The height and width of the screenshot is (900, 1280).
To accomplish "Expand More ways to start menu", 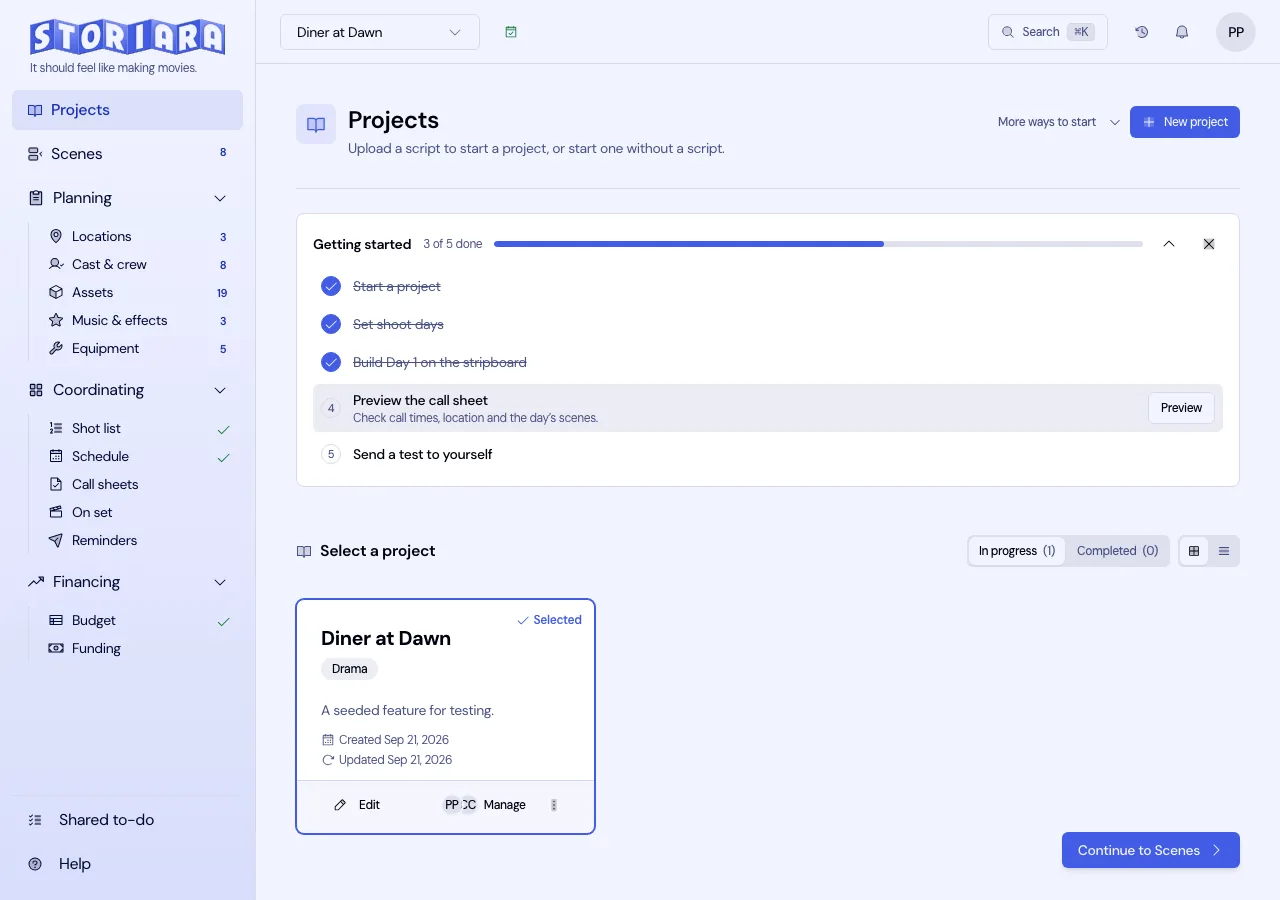I will pos(1059,122).
